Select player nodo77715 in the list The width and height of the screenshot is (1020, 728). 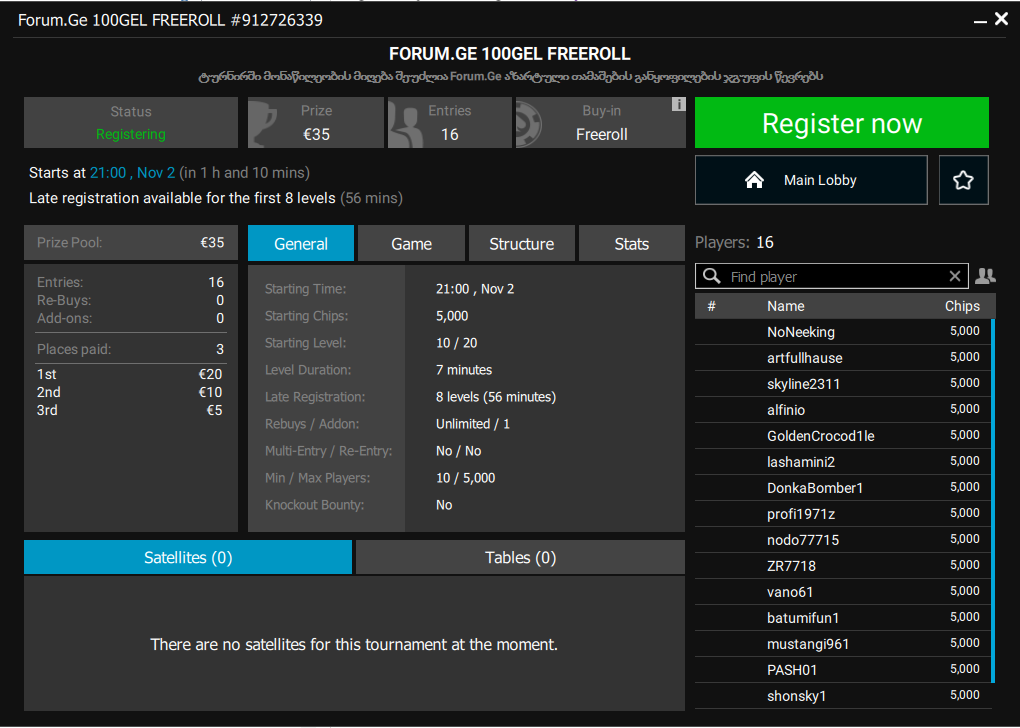pyautogui.click(x=842, y=540)
